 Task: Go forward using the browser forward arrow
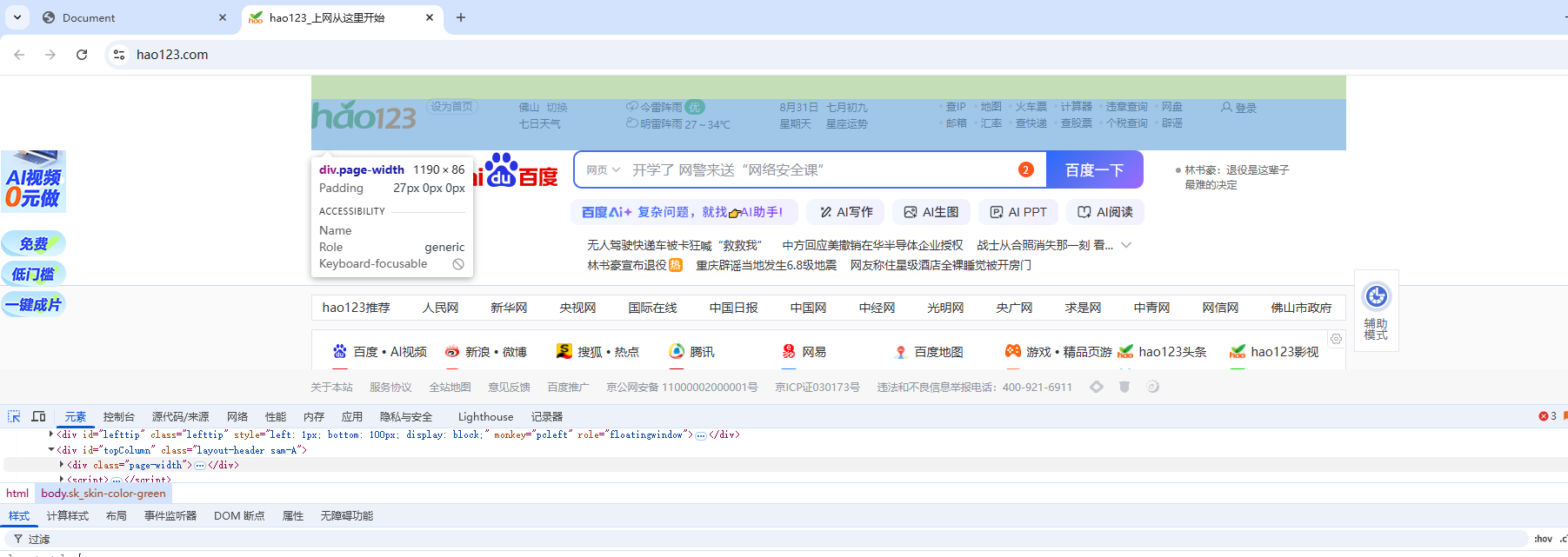pos(50,55)
